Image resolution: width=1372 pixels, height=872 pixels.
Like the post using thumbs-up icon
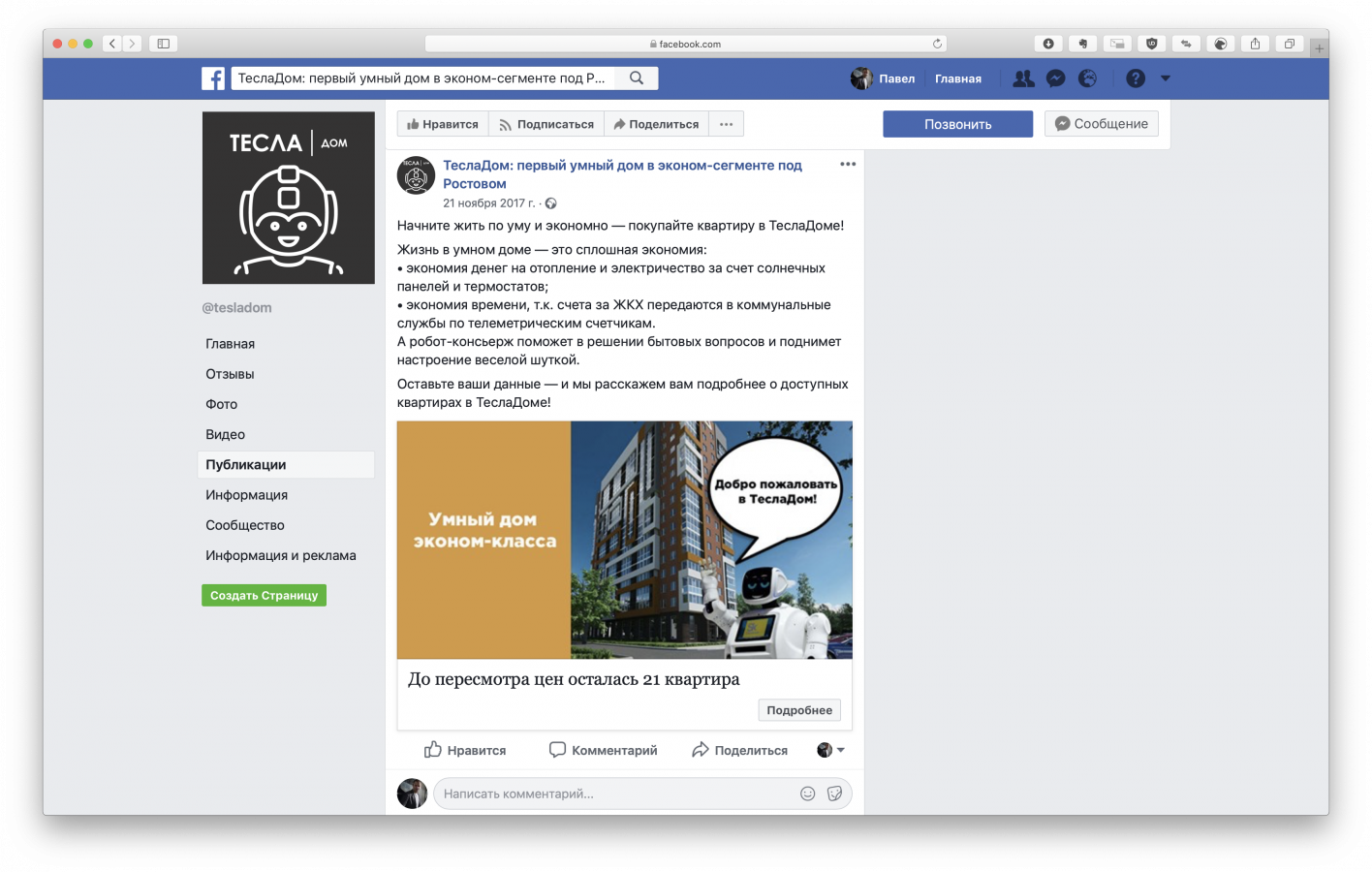tap(433, 749)
